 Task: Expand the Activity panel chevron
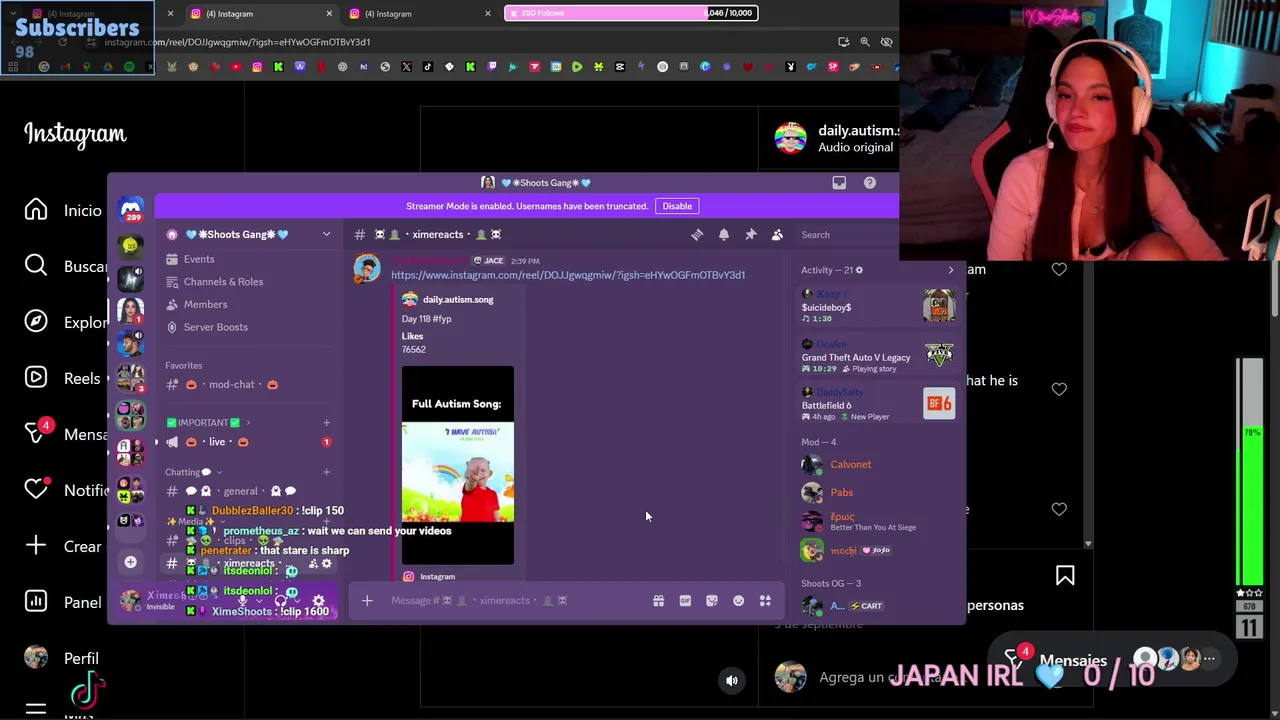click(951, 270)
